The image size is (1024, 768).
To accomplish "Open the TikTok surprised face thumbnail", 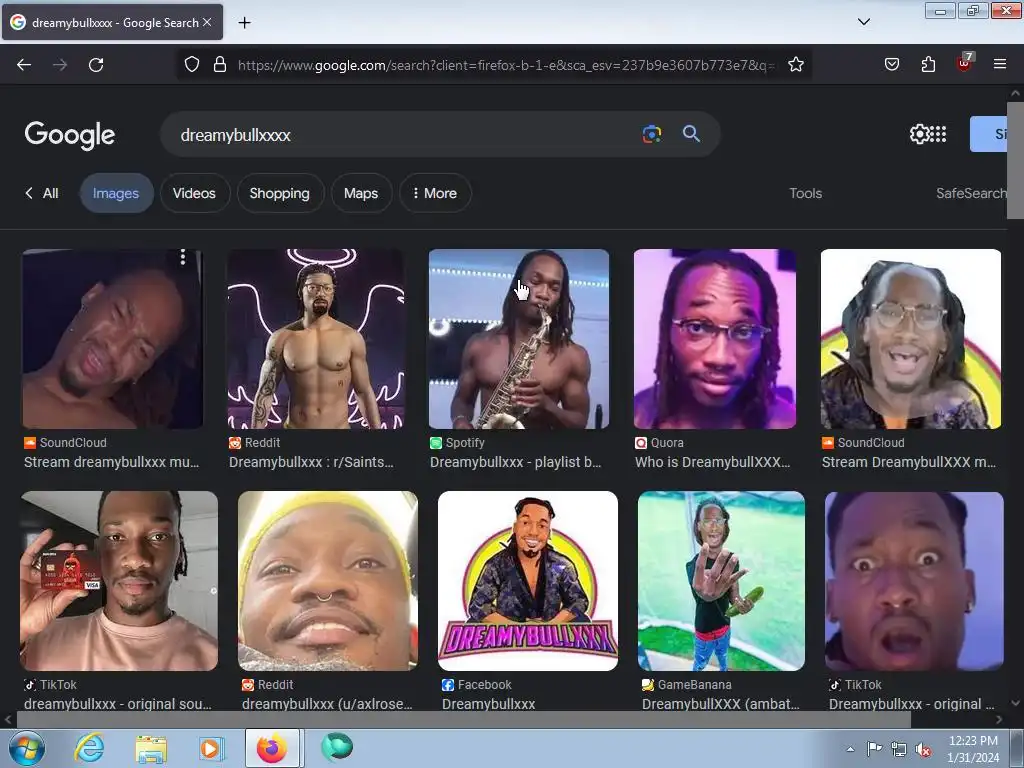I will 914,581.
